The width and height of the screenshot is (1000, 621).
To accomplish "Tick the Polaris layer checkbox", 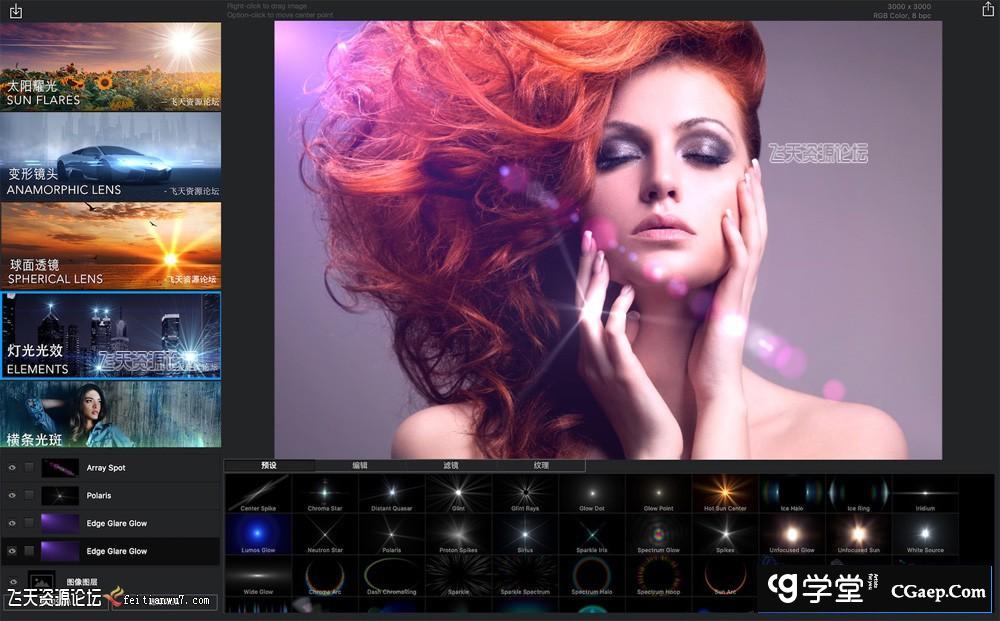I will click(x=29, y=496).
